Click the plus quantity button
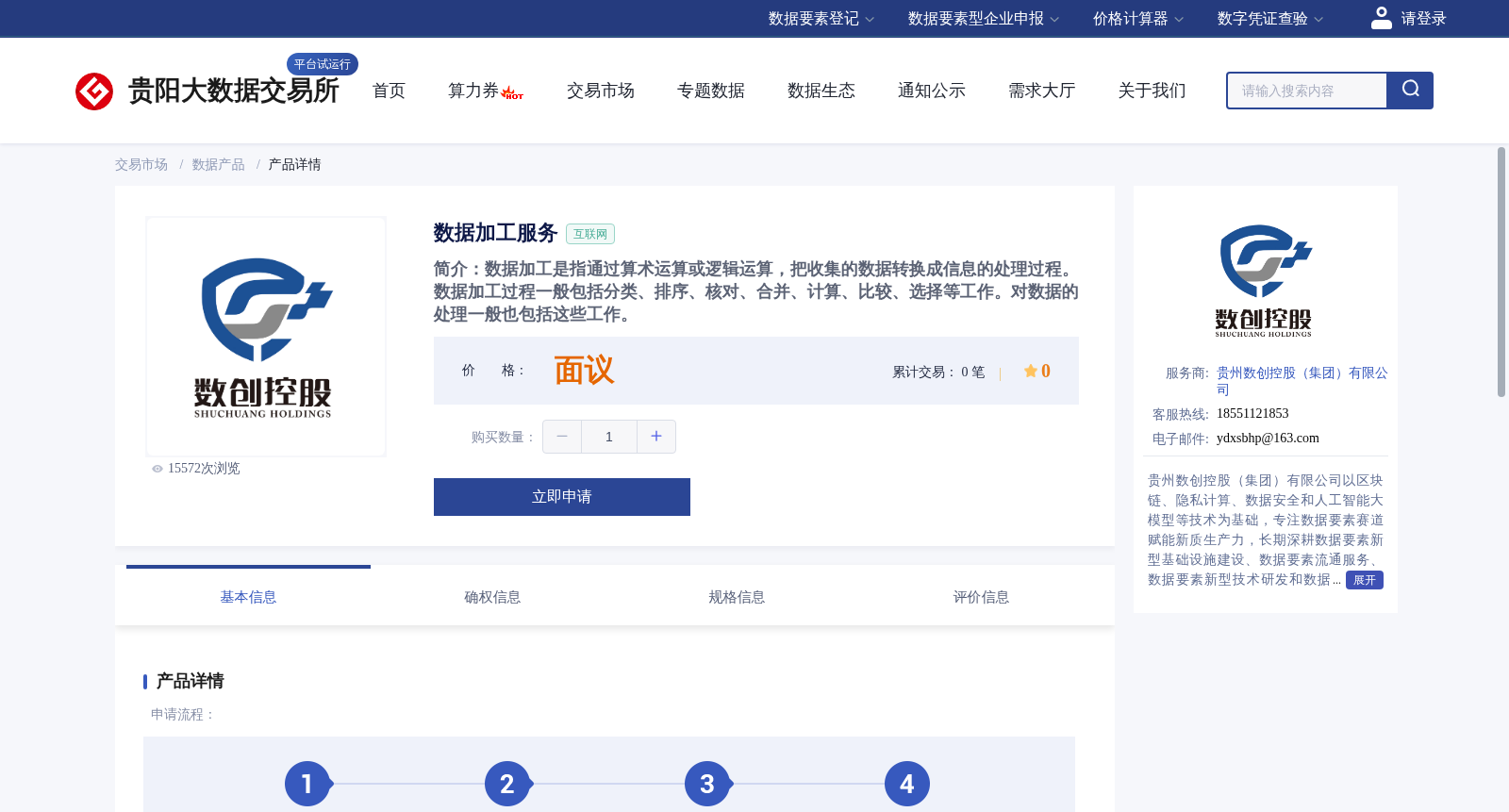Image resolution: width=1509 pixels, height=812 pixels. (x=656, y=437)
